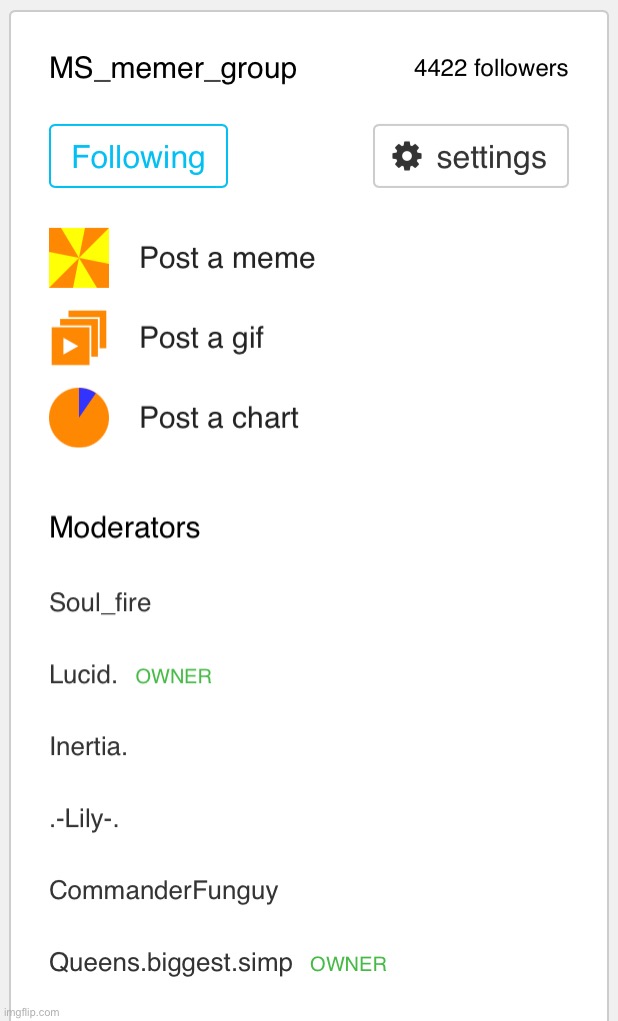
Task: Click the gear icon in settings button
Action: [407, 156]
